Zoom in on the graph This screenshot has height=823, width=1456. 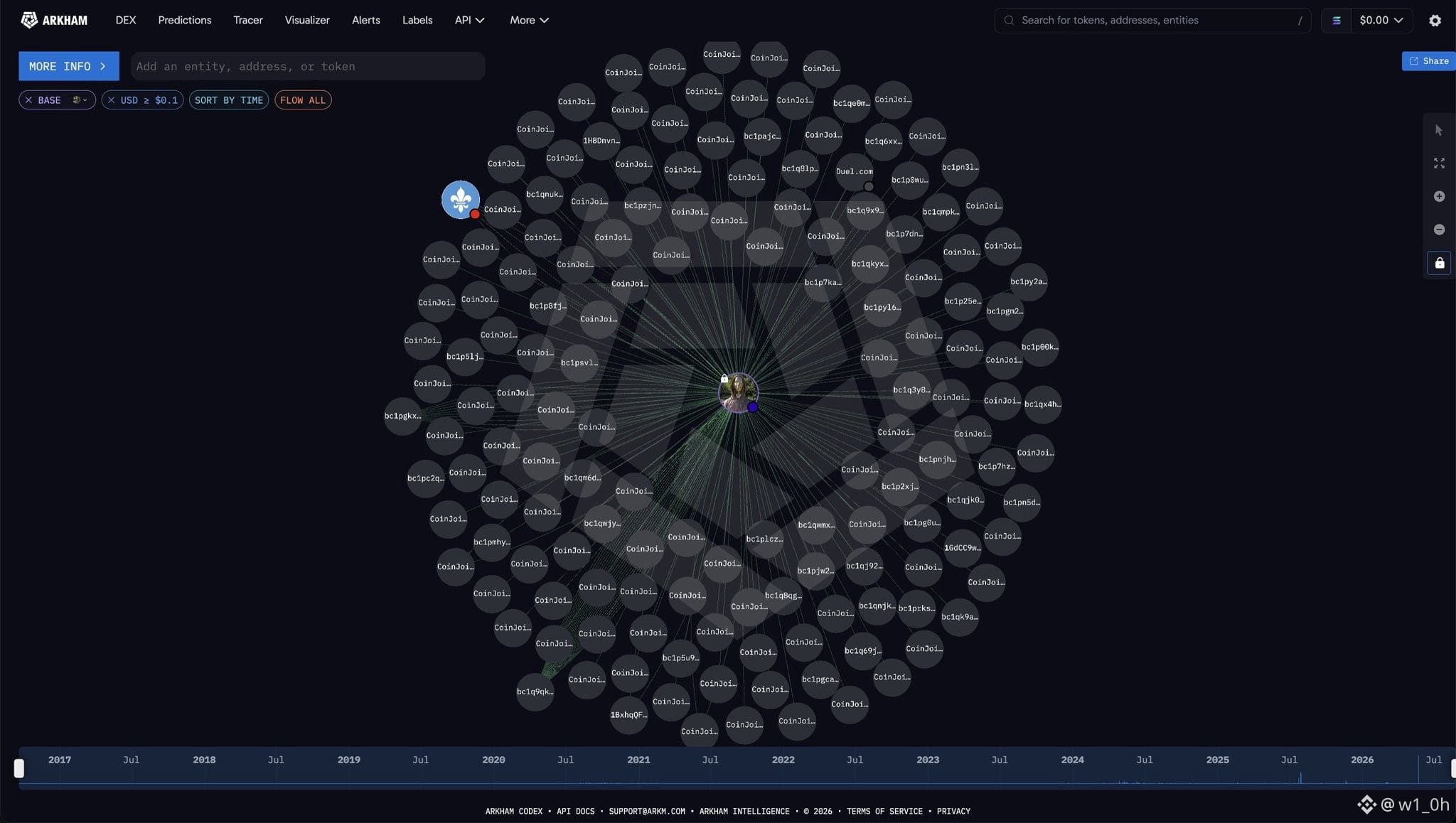[1439, 196]
